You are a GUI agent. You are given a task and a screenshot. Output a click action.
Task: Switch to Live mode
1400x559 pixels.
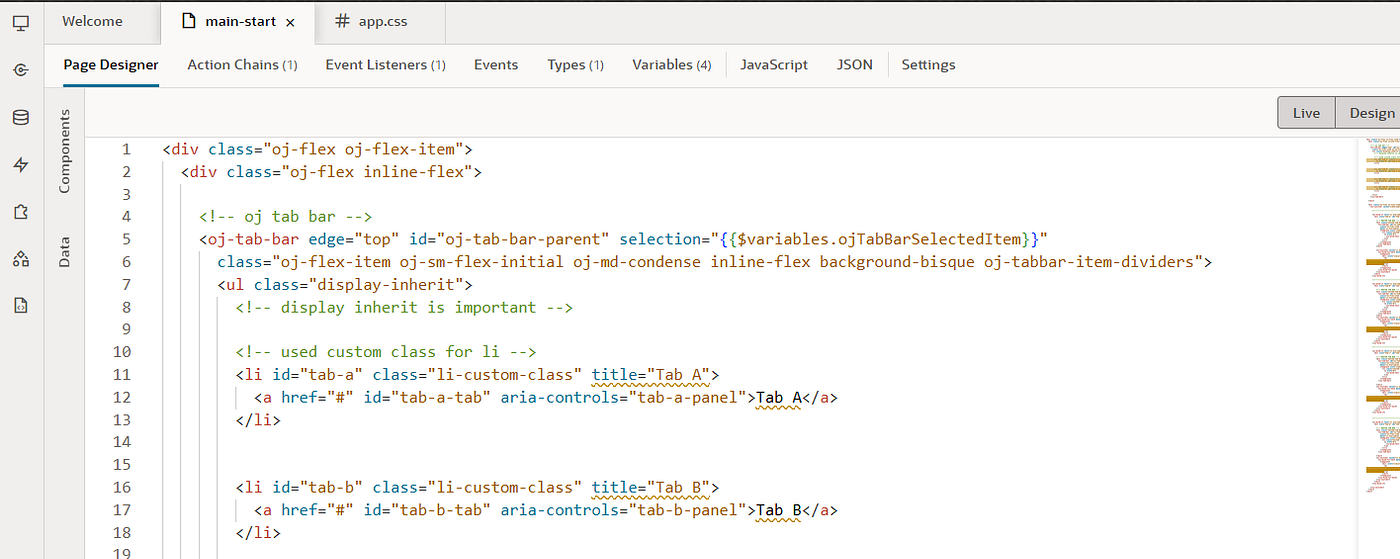click(1306, 113)
